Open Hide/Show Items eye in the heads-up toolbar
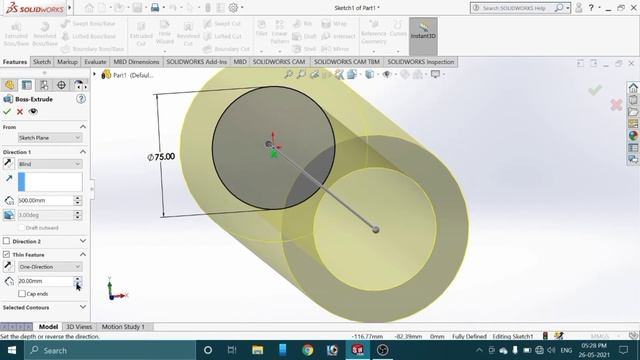The width and height of the screenshot is (640, 360). pos(387,74)
